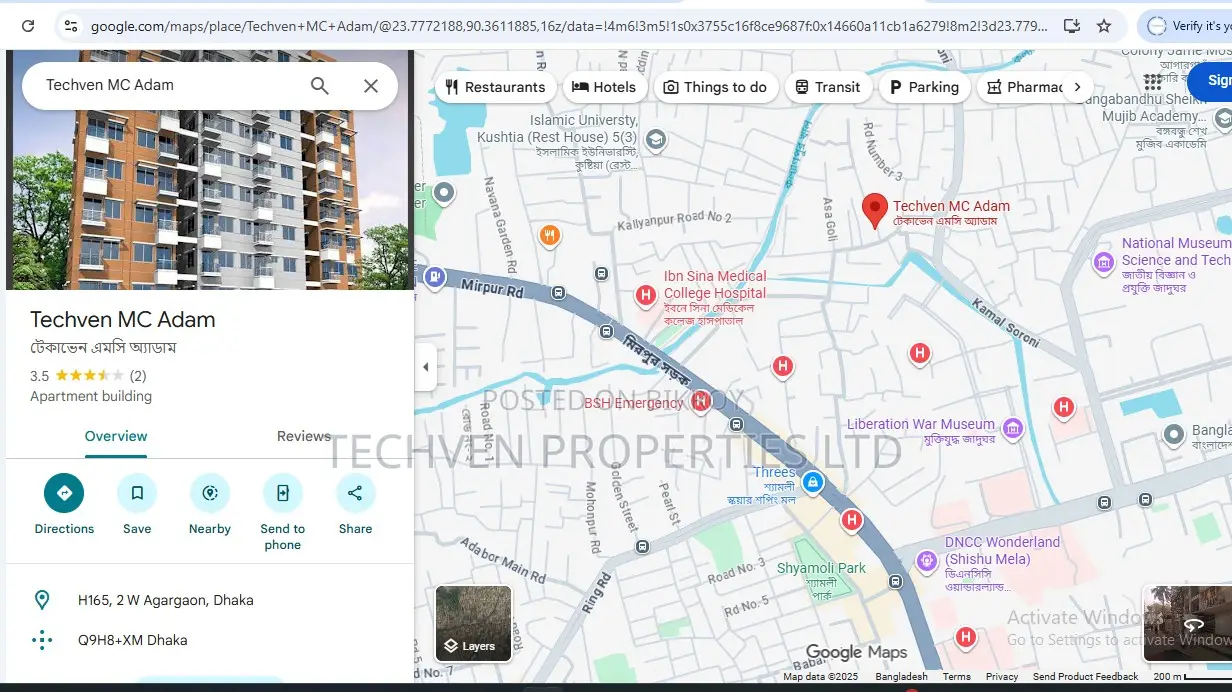Filter map by Transit chip

pyautogui.click(x=827, y=87)
